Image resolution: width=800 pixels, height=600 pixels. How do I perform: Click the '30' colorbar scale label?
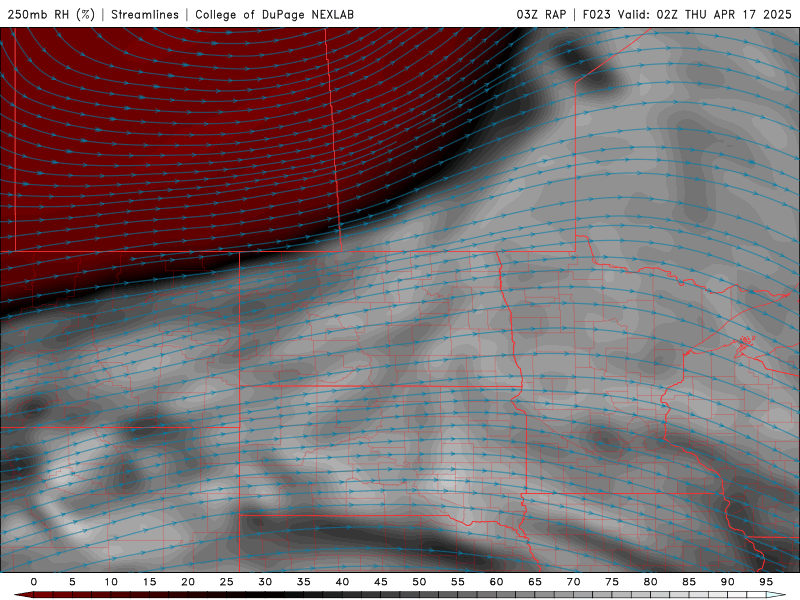(x=265, y=582)
